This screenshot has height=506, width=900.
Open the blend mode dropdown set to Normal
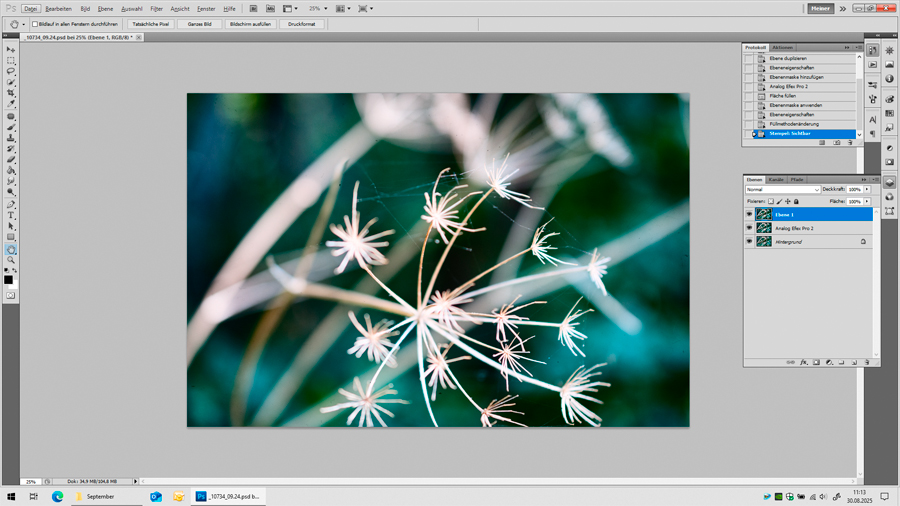783,189
